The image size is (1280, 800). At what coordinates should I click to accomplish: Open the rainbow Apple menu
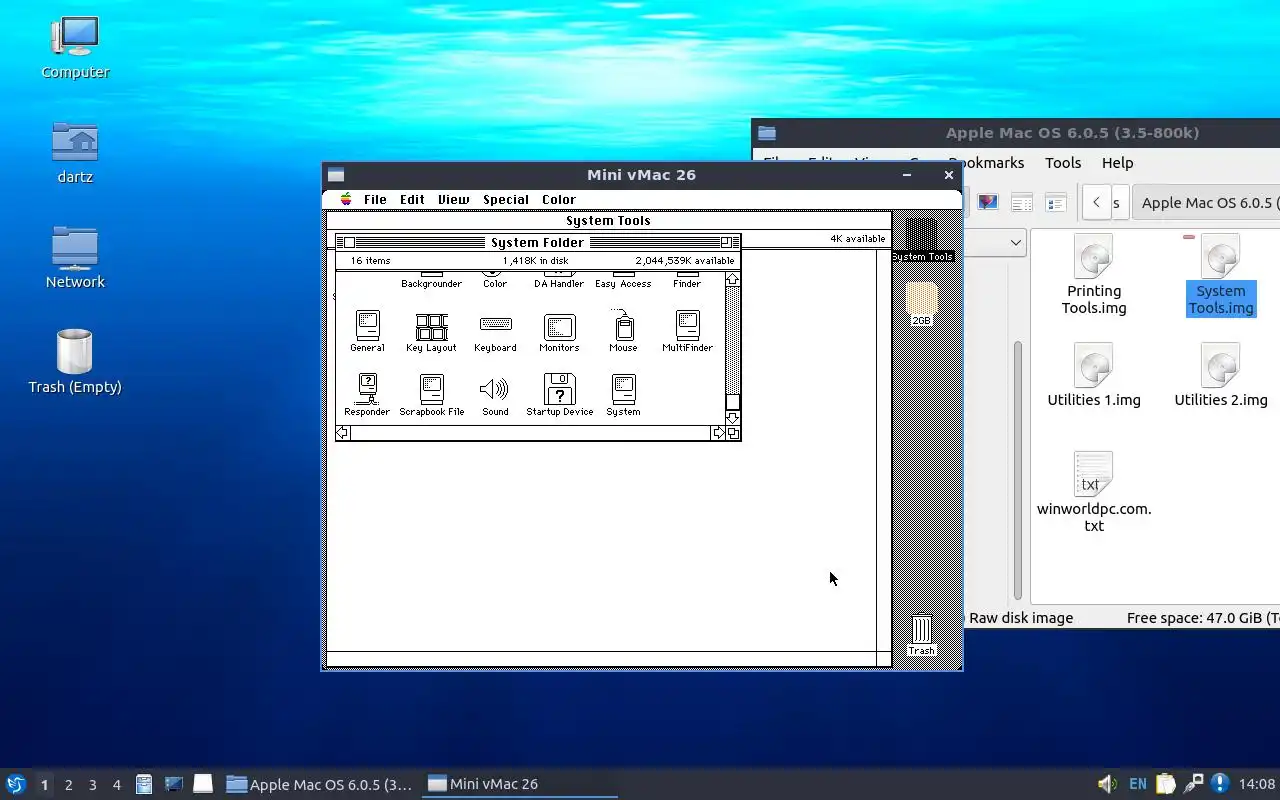tap(346, 199)
